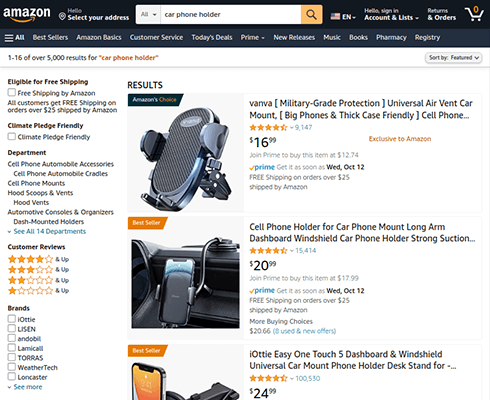Enable Free Shipping by Amazon checkbox

click(x=12, y=92)
